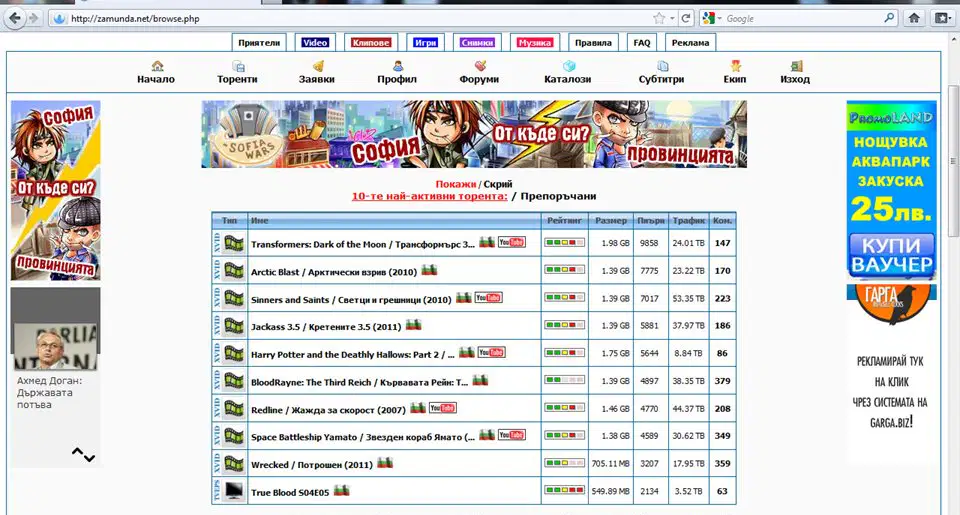Click the Sofia Wars top banner
960x515 pixels.
pyautogui.click(x=474, y=134)
